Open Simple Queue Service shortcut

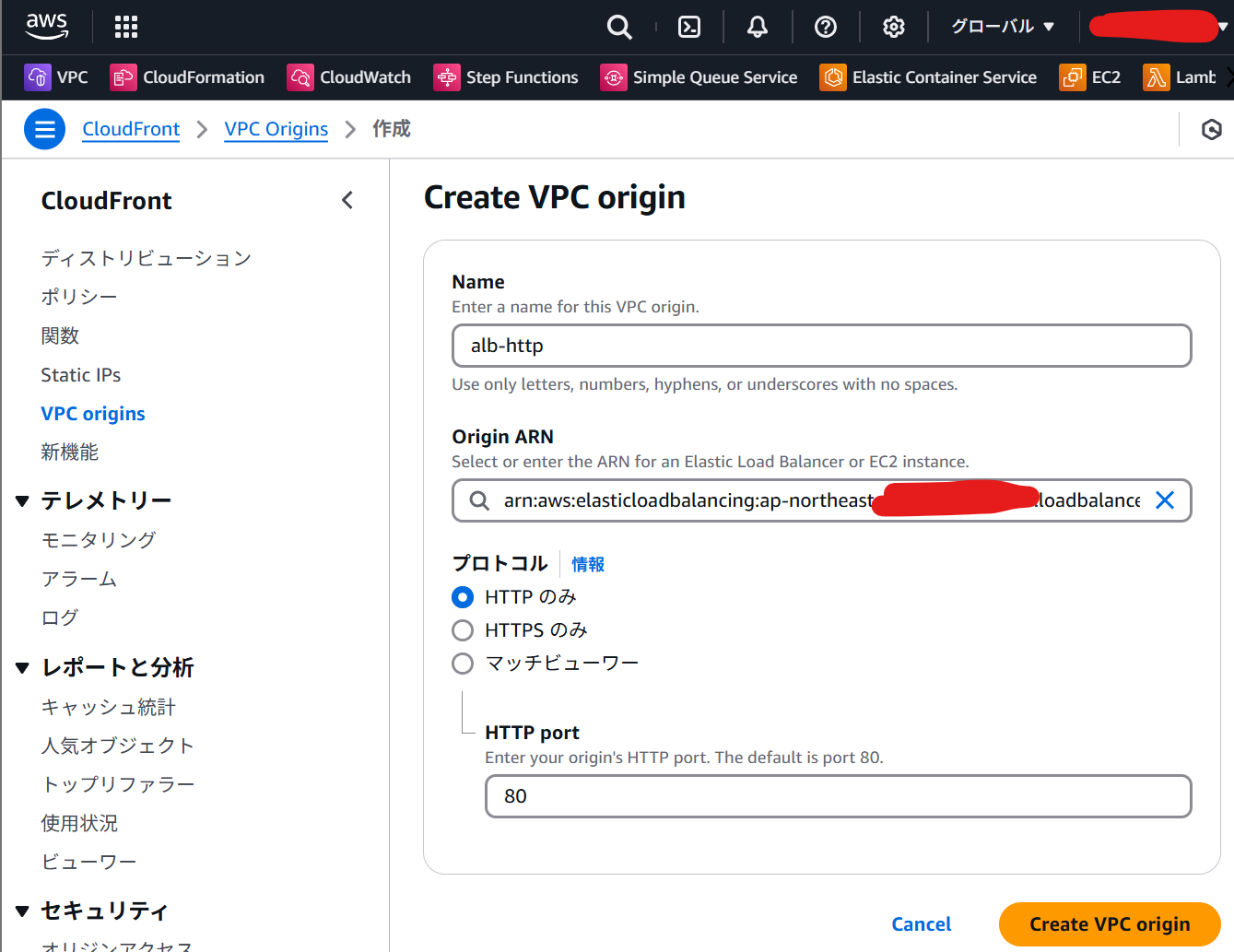pyautogui.click(x=699, y=77)
